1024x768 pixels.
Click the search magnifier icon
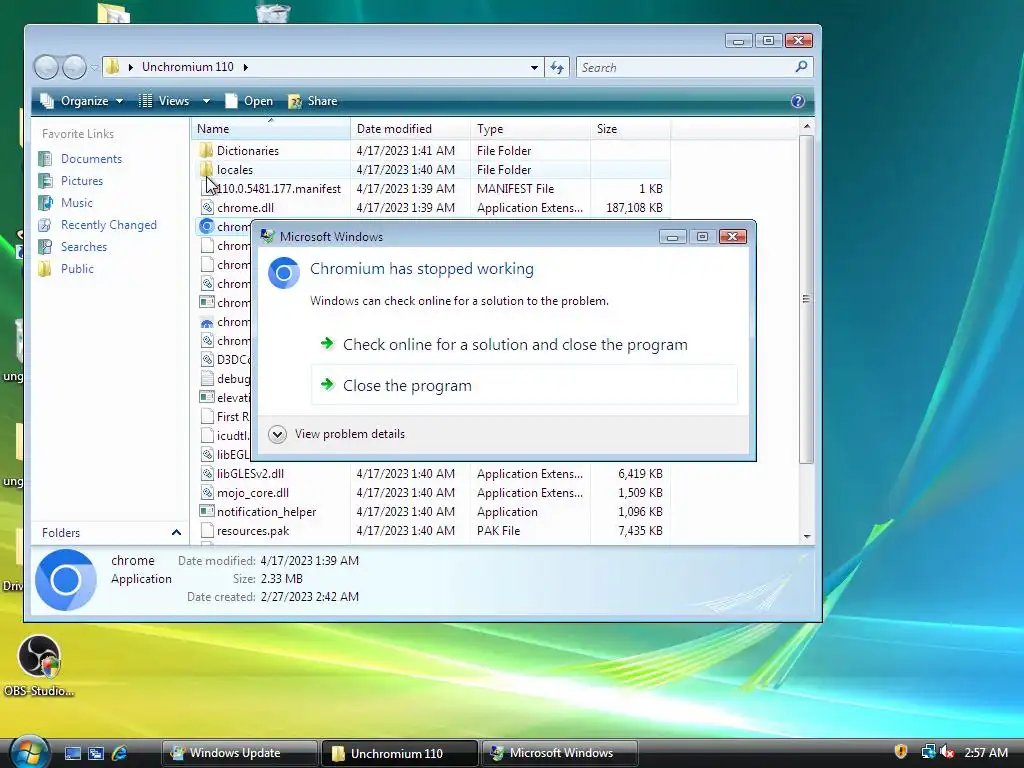(801, 67)
